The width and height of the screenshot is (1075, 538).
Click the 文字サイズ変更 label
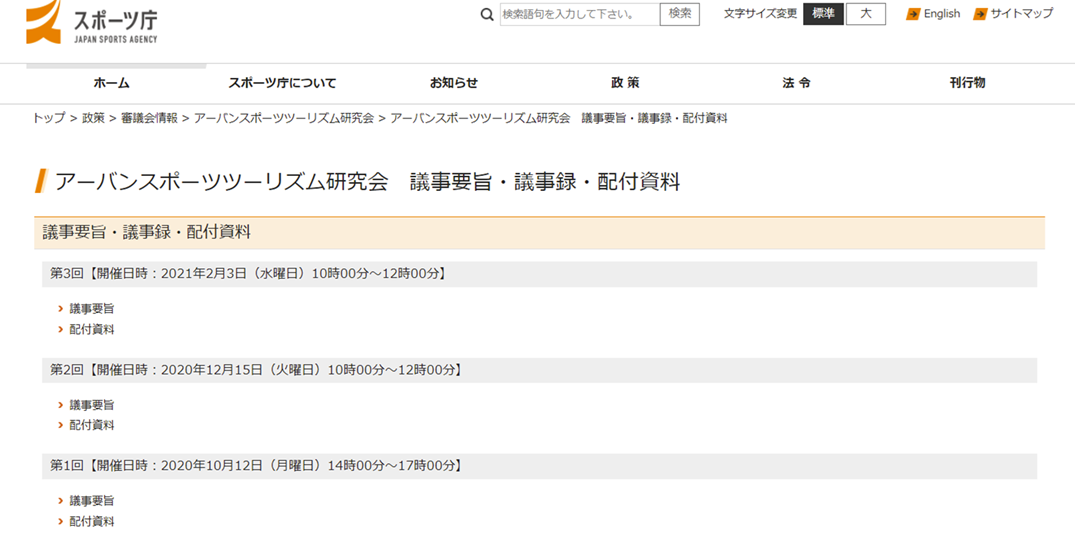(760, 14)
